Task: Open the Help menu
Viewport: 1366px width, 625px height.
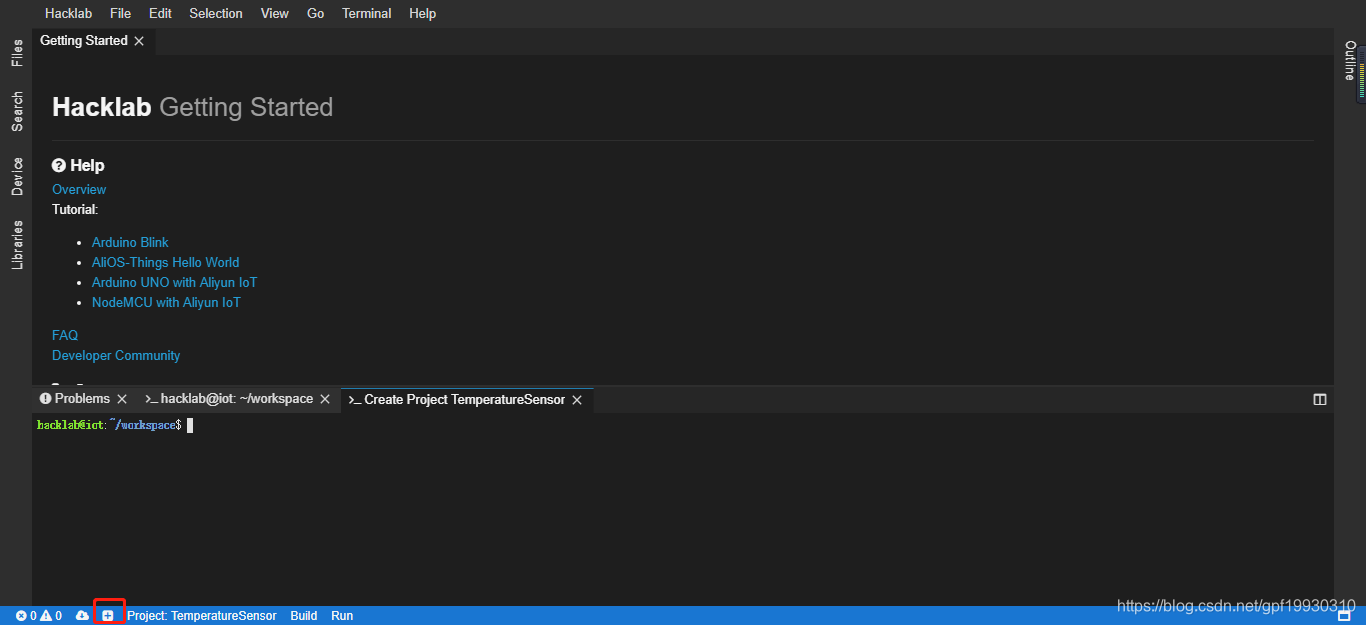Action: pos(423,13)
